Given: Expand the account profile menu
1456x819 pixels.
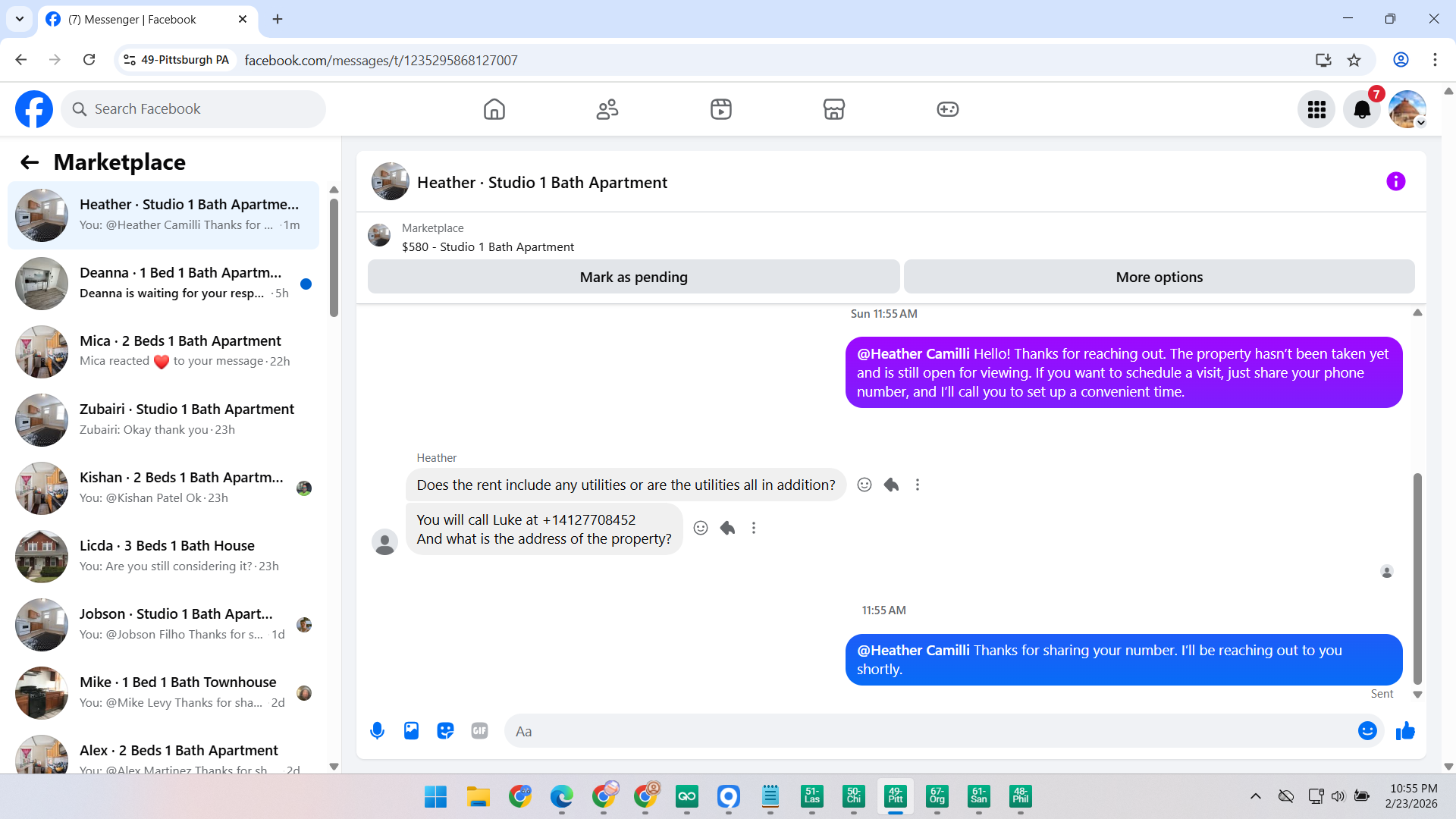Looking at the screenshot, I should [1407, 110].
